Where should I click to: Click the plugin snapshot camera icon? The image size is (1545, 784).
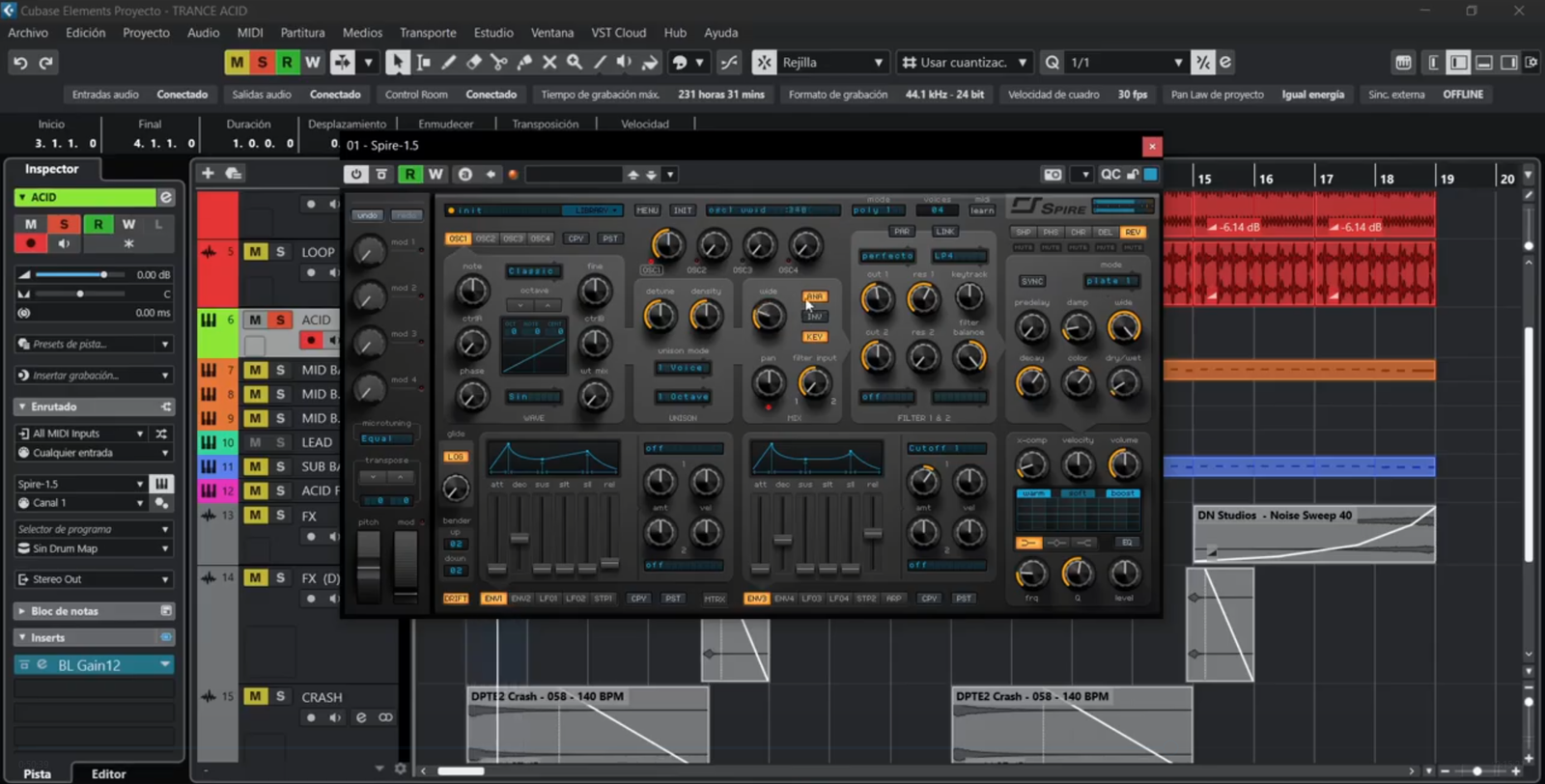[1053, 175]
